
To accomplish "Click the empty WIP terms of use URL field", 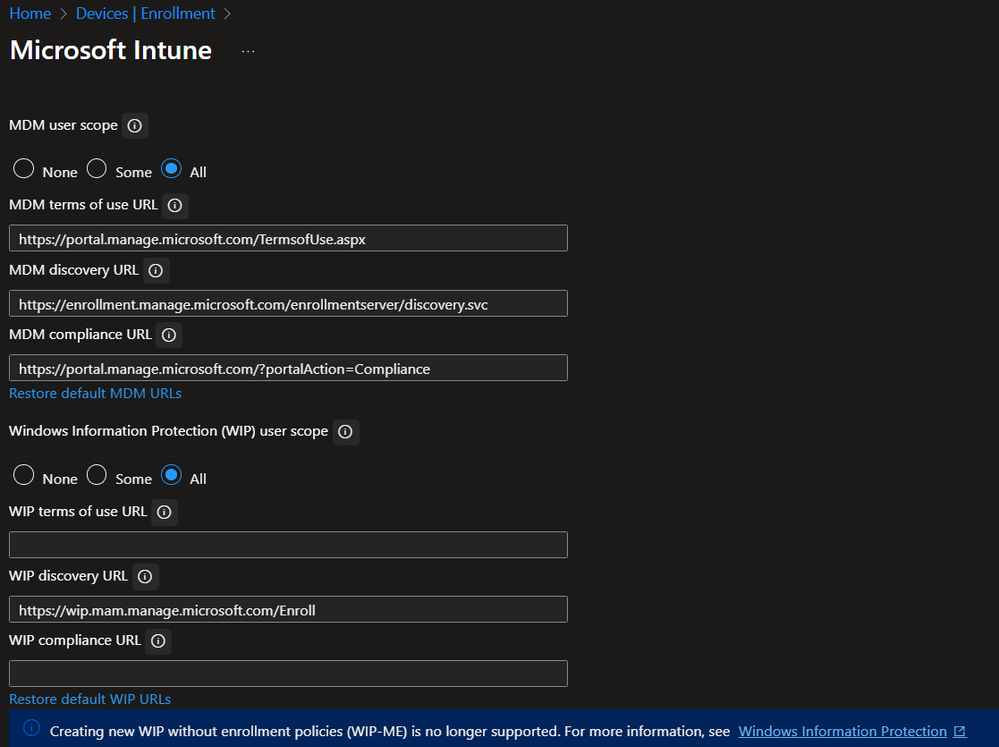I will coord(288,544).
